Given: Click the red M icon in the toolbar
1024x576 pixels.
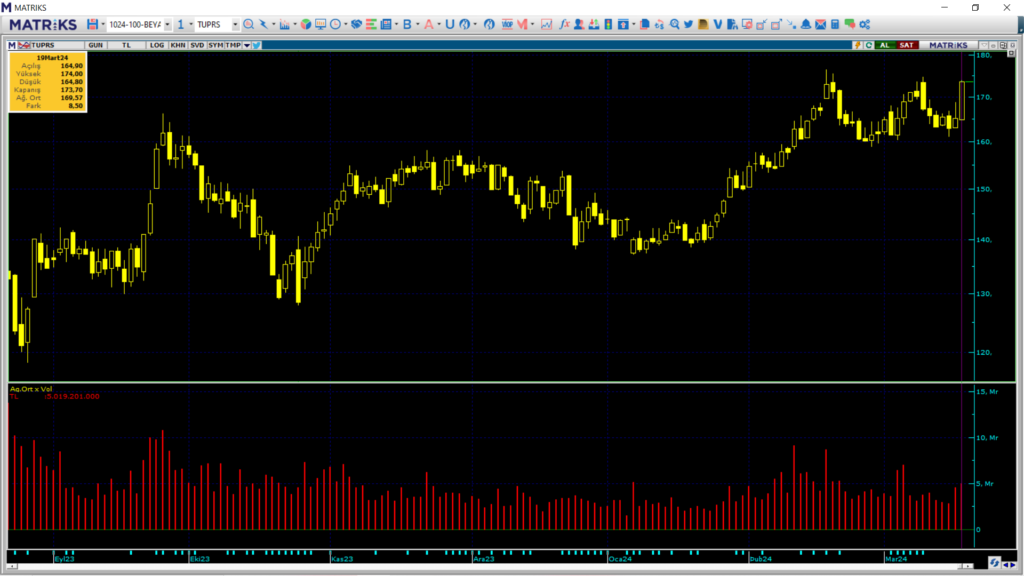Looking at the screenshot, I should point(522,24).
